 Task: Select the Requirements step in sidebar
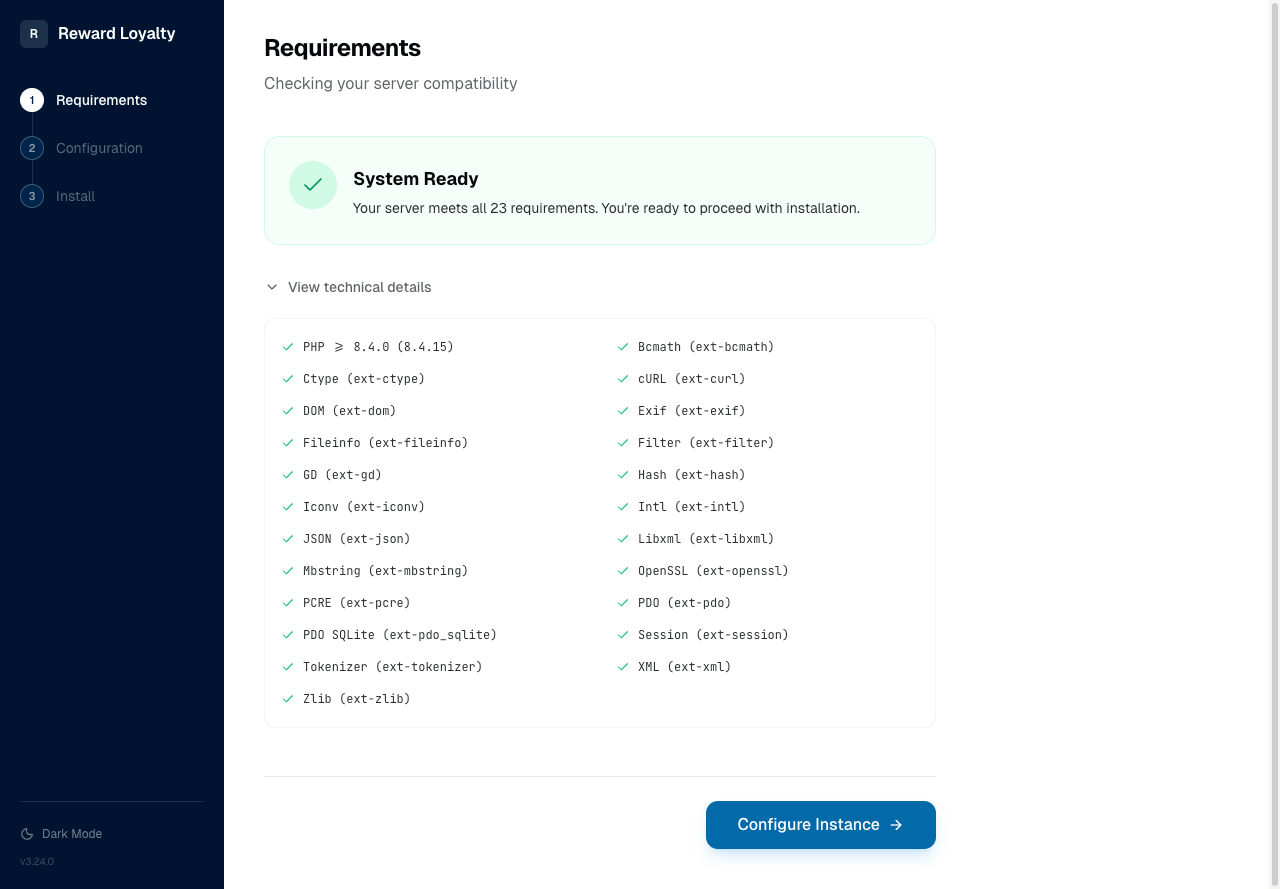[x=101, y=100]
